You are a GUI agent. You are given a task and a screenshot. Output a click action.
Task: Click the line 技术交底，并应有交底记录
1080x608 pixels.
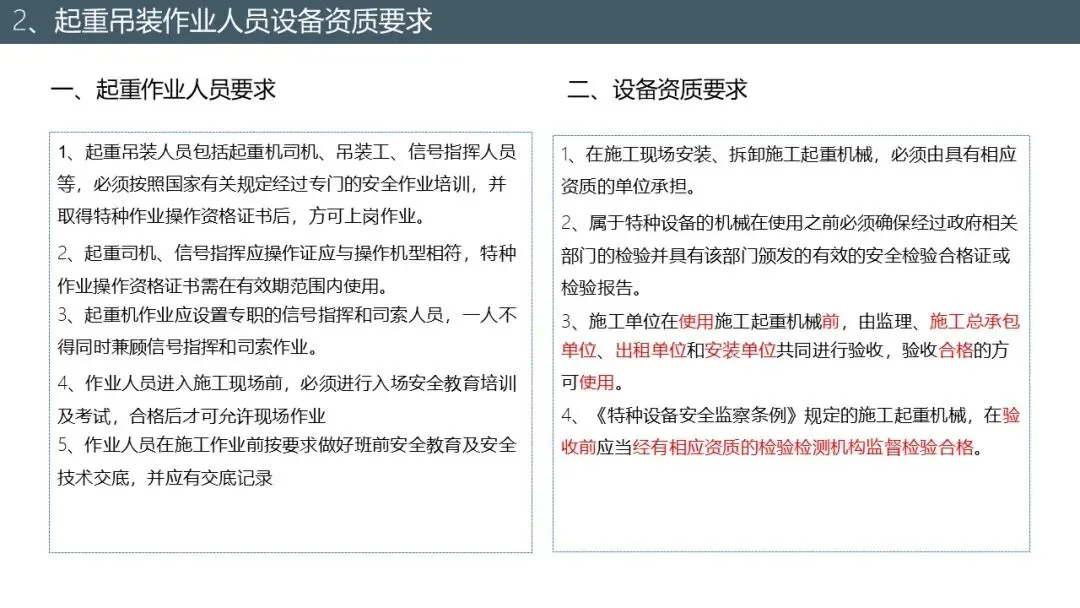[165, 477]
